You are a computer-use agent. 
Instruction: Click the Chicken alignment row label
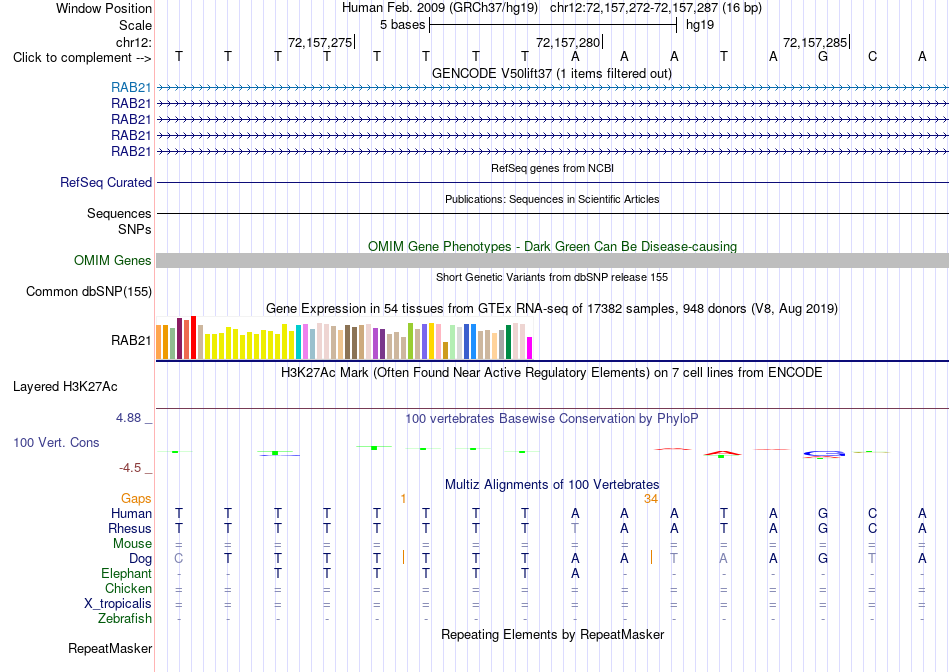(128, 588)
